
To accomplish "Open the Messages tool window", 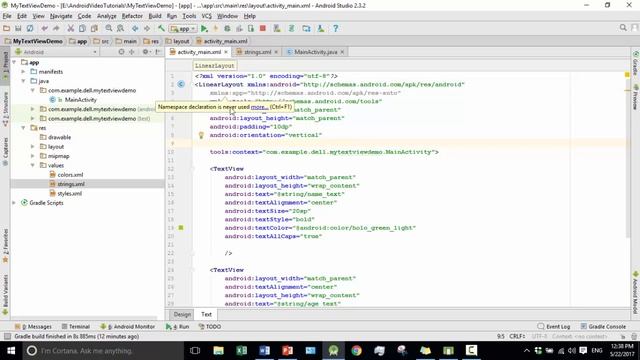I will pos(33,327).
